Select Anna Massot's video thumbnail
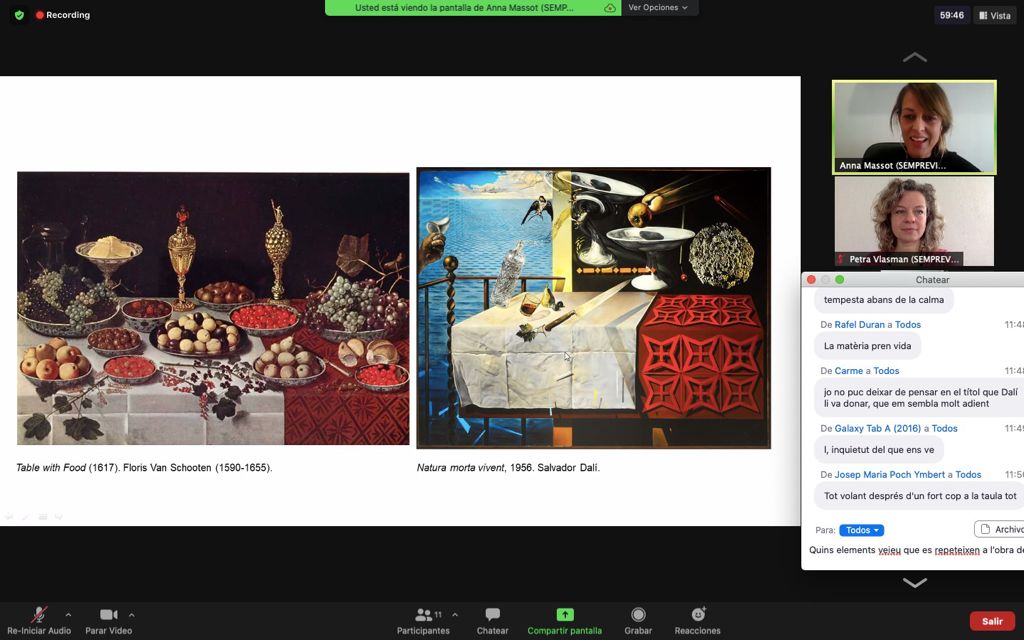Screen dimensions: 1024x640 tap(914, 127)
